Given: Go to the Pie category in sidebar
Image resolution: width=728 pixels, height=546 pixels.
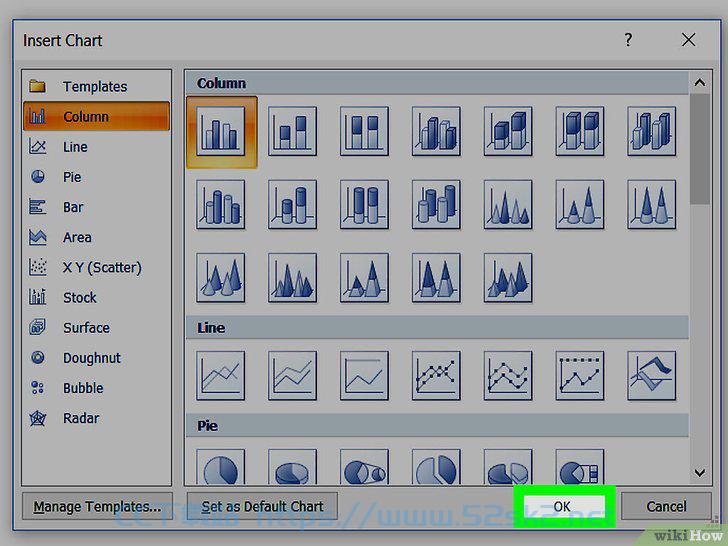Looking at the screenshot, I should click(x=97, y=177).
